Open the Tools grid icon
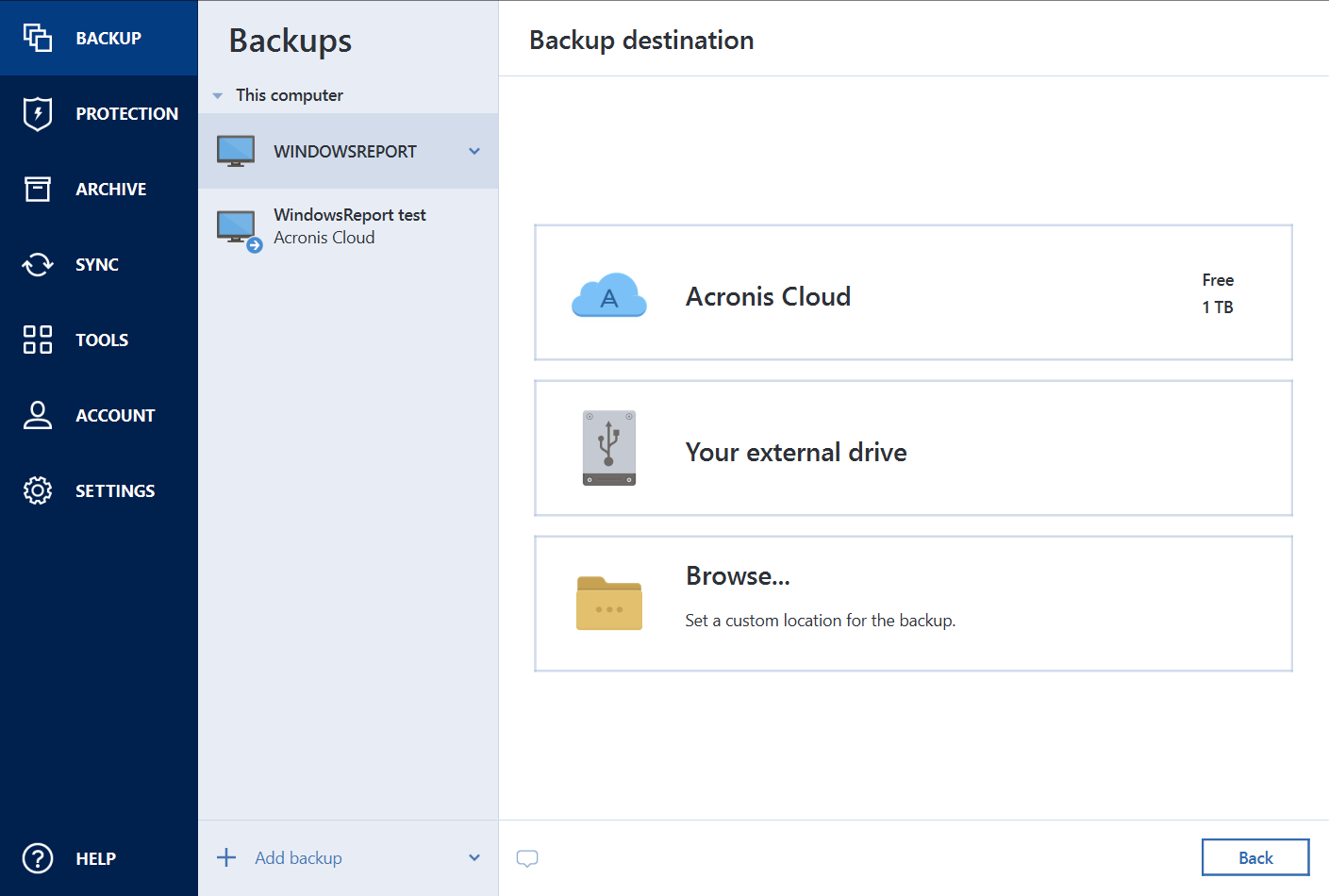 tap(38, 340)
